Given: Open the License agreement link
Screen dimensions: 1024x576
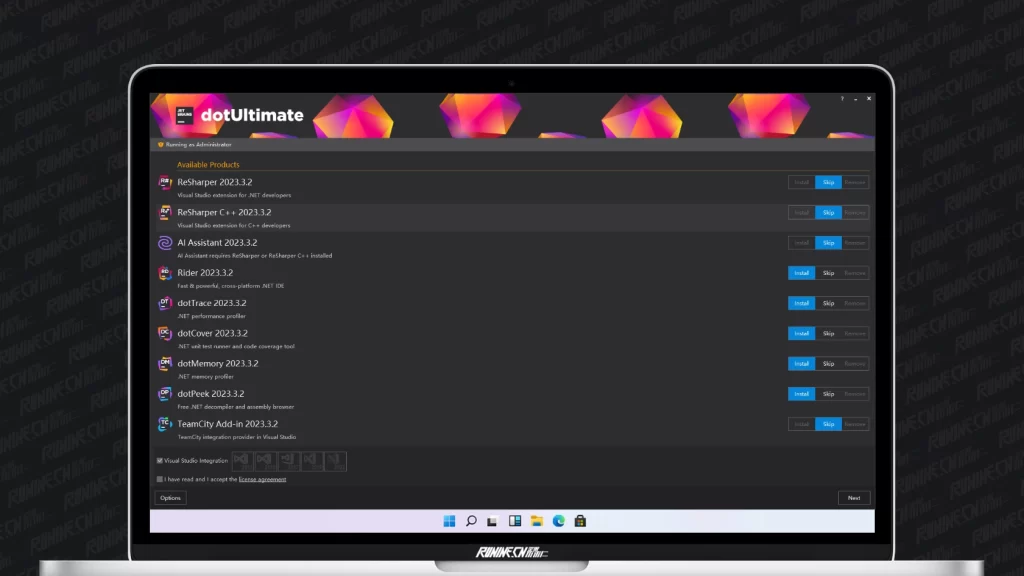Looking at the screenshot, I should (x=262, y=479).
